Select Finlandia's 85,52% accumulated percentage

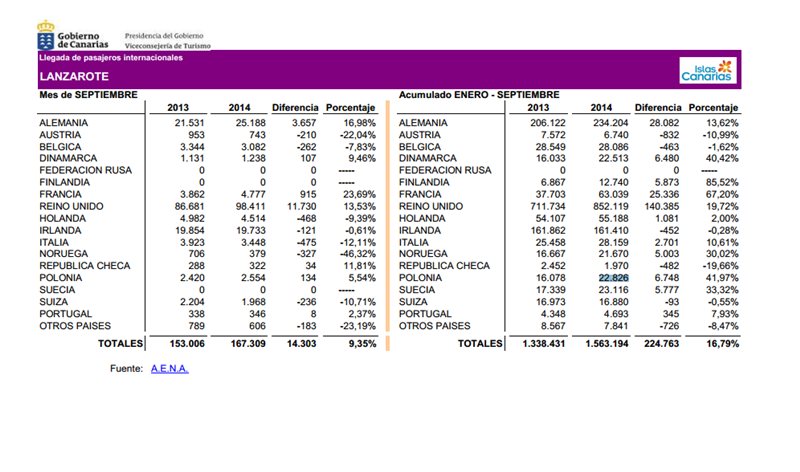coord(720,181)
